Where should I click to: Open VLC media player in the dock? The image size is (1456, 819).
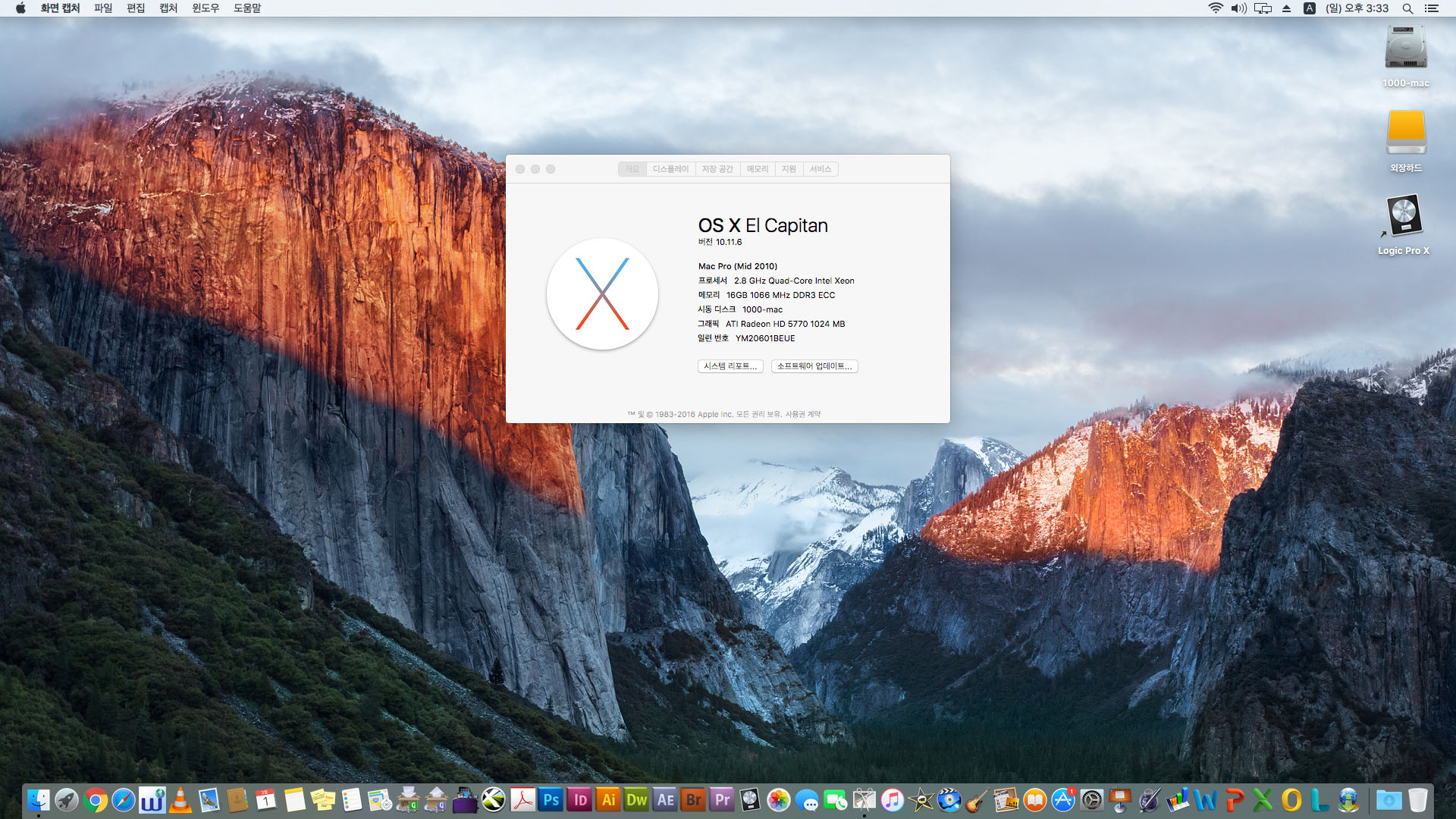(180, 800)
